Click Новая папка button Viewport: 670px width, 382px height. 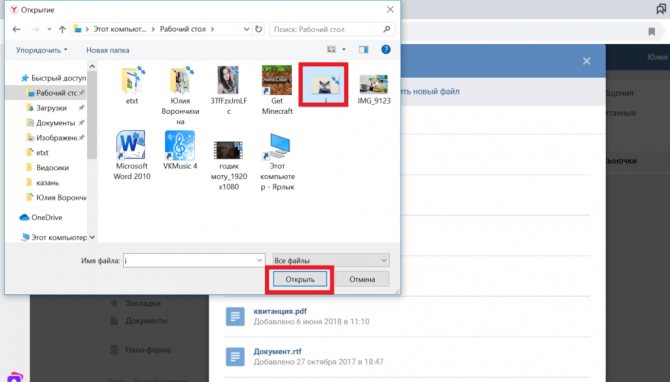pyautogui.click(x=108, y=50)
